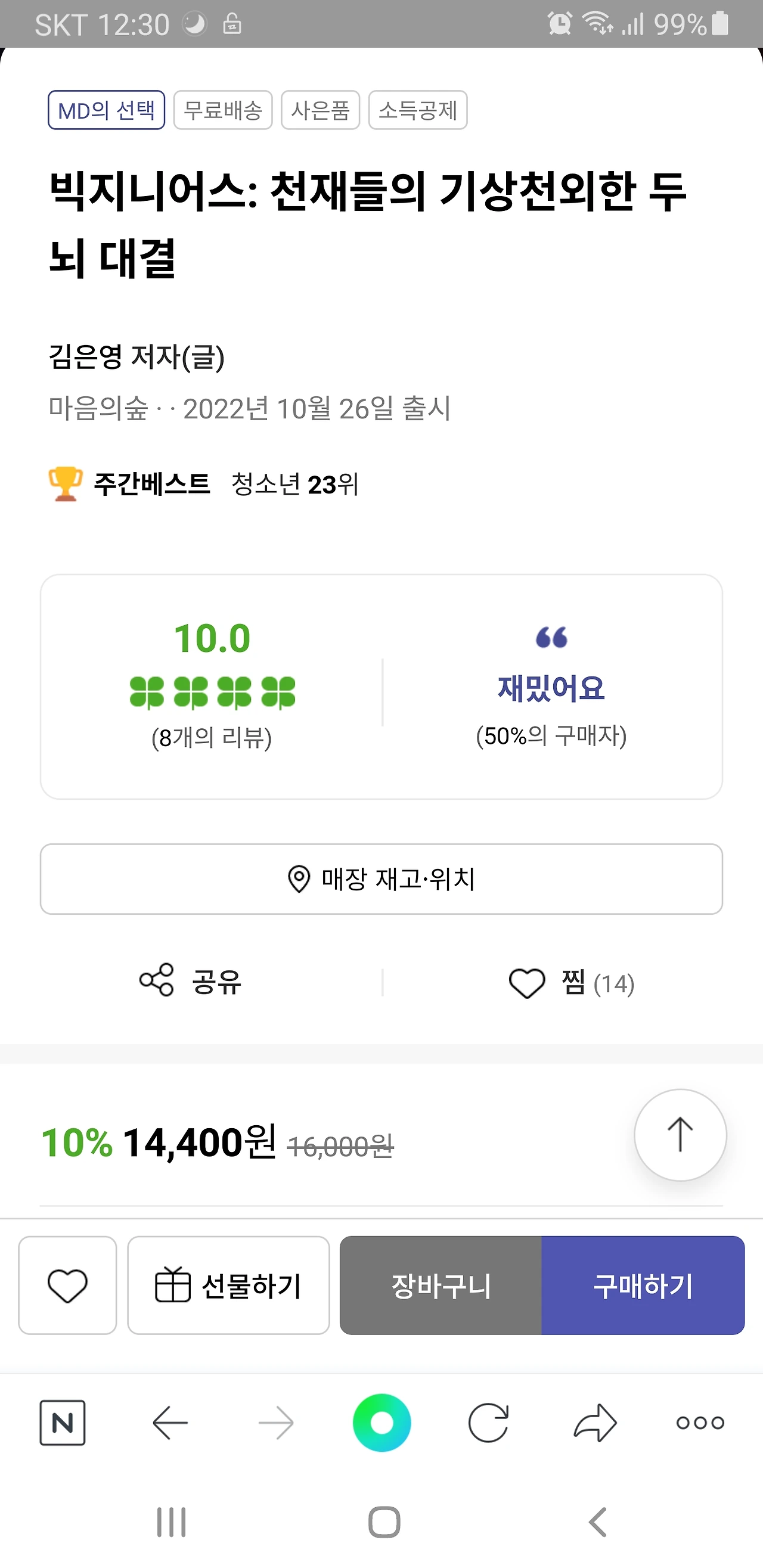The image size is (763, 1568).
Task: Open the three-dot more menu
Action: 700,1423
